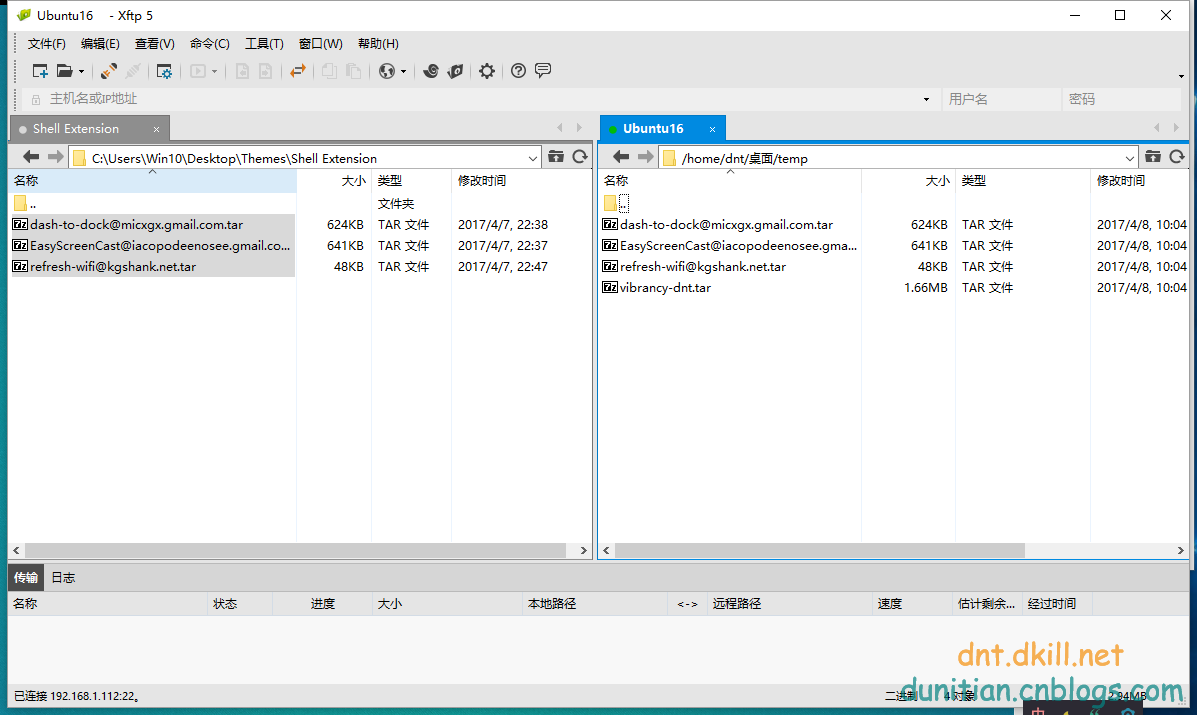Select remote refresh-wifi@kgshank.net.tar file
The width and height of the screenshot is (1197, 715).
702,266
